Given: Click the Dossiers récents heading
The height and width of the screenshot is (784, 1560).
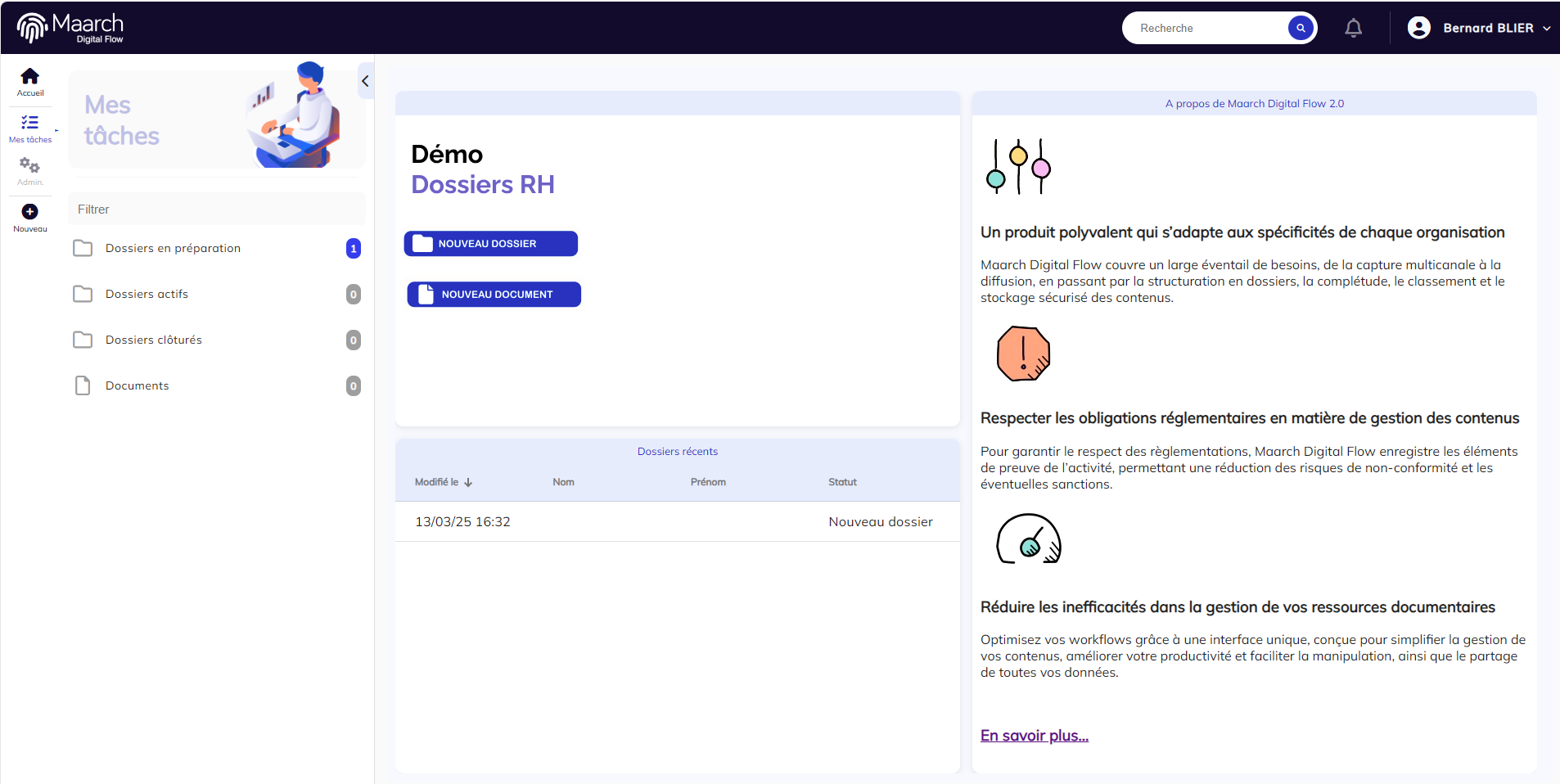Looking at the screenshot, I should coord(678,452).
